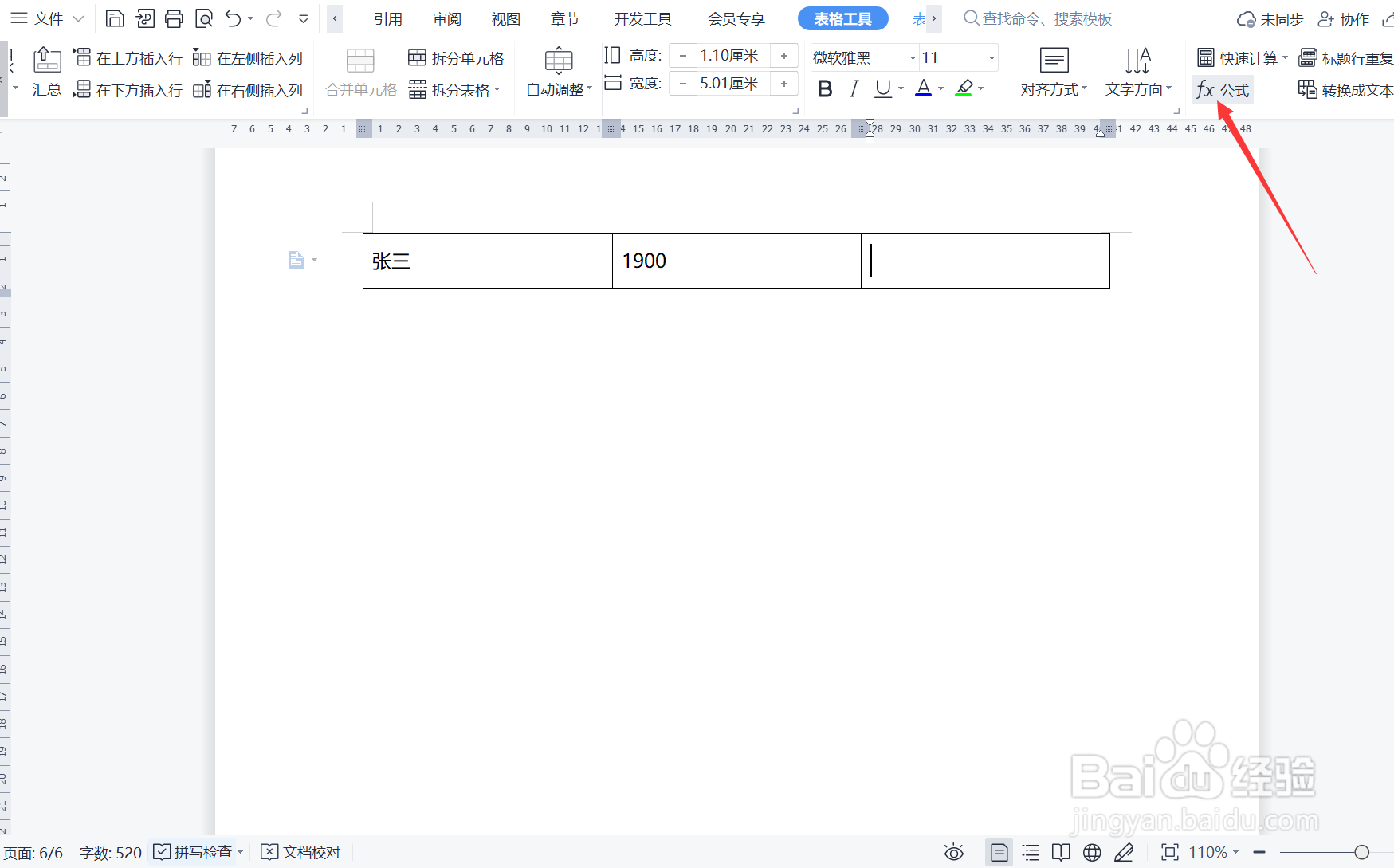Click the Merge Cells (合并单元格) icon

(360, 61)
